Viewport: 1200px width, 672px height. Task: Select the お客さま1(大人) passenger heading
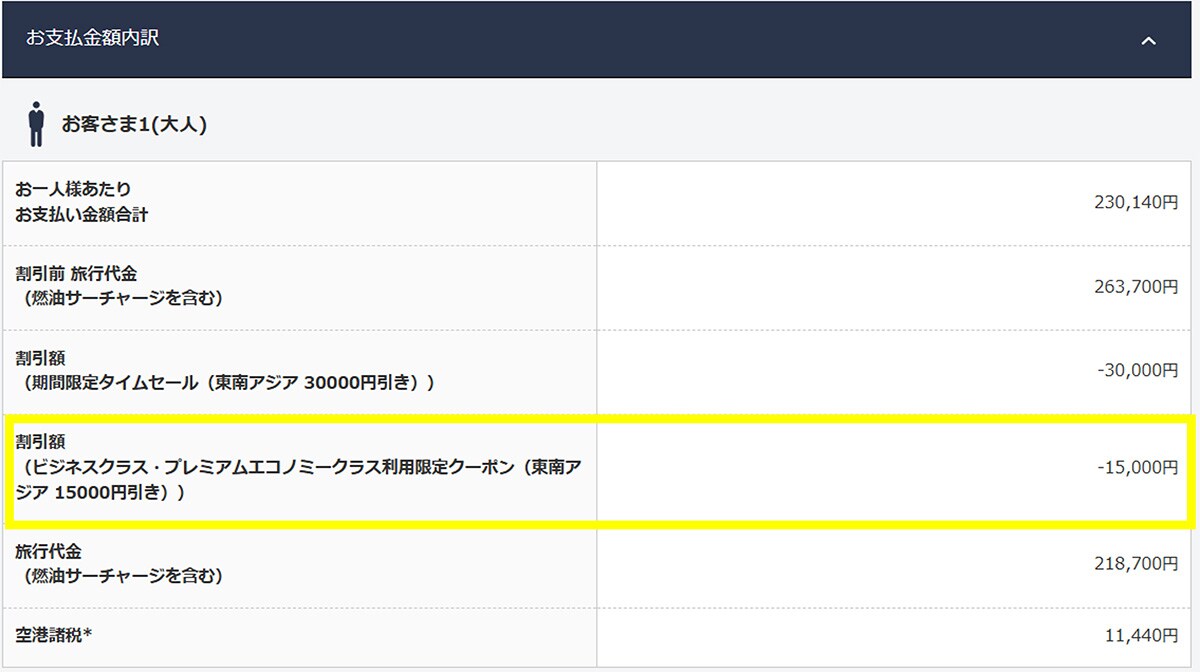(x=134, y=125)
